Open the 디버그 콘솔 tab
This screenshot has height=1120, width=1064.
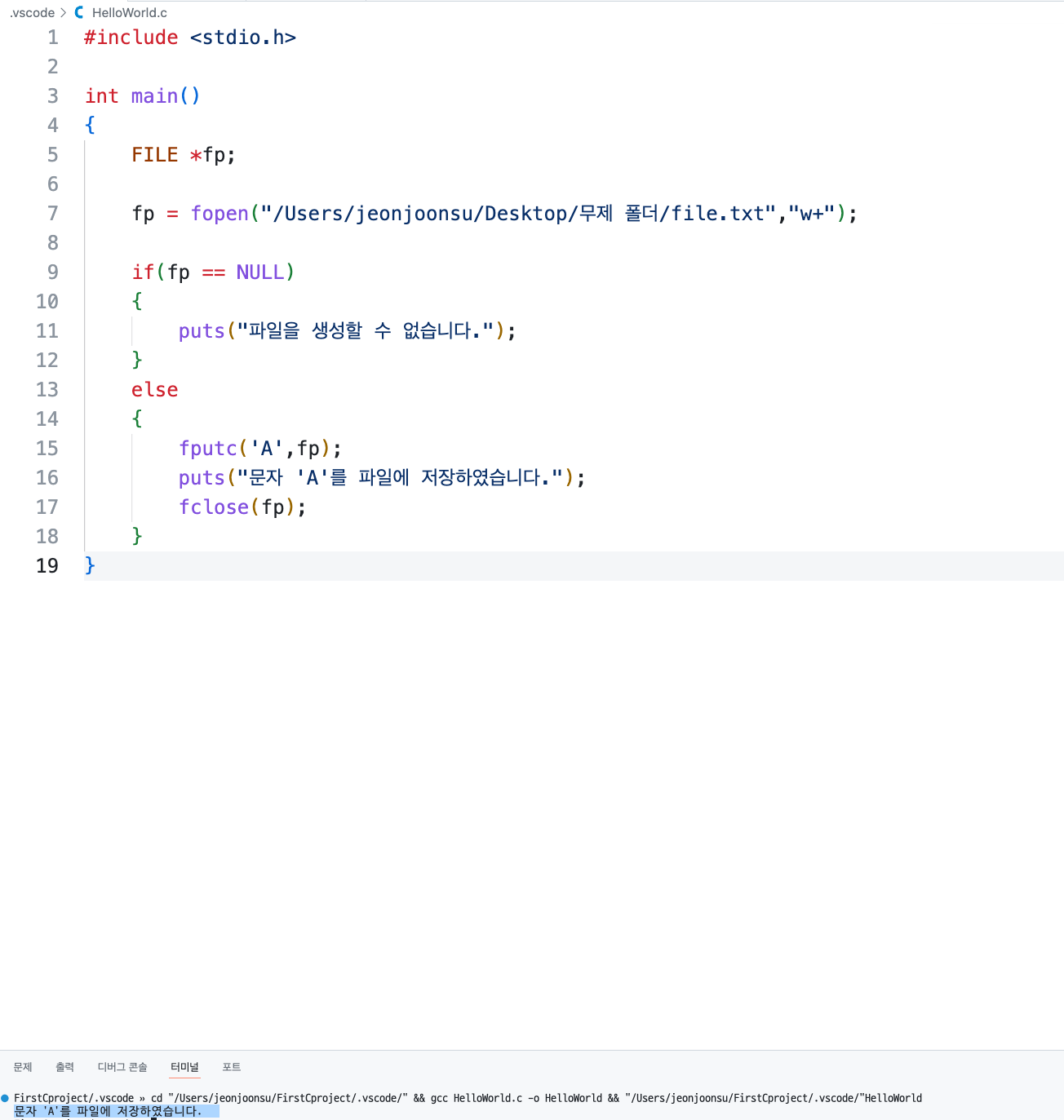click(122, 1067)
